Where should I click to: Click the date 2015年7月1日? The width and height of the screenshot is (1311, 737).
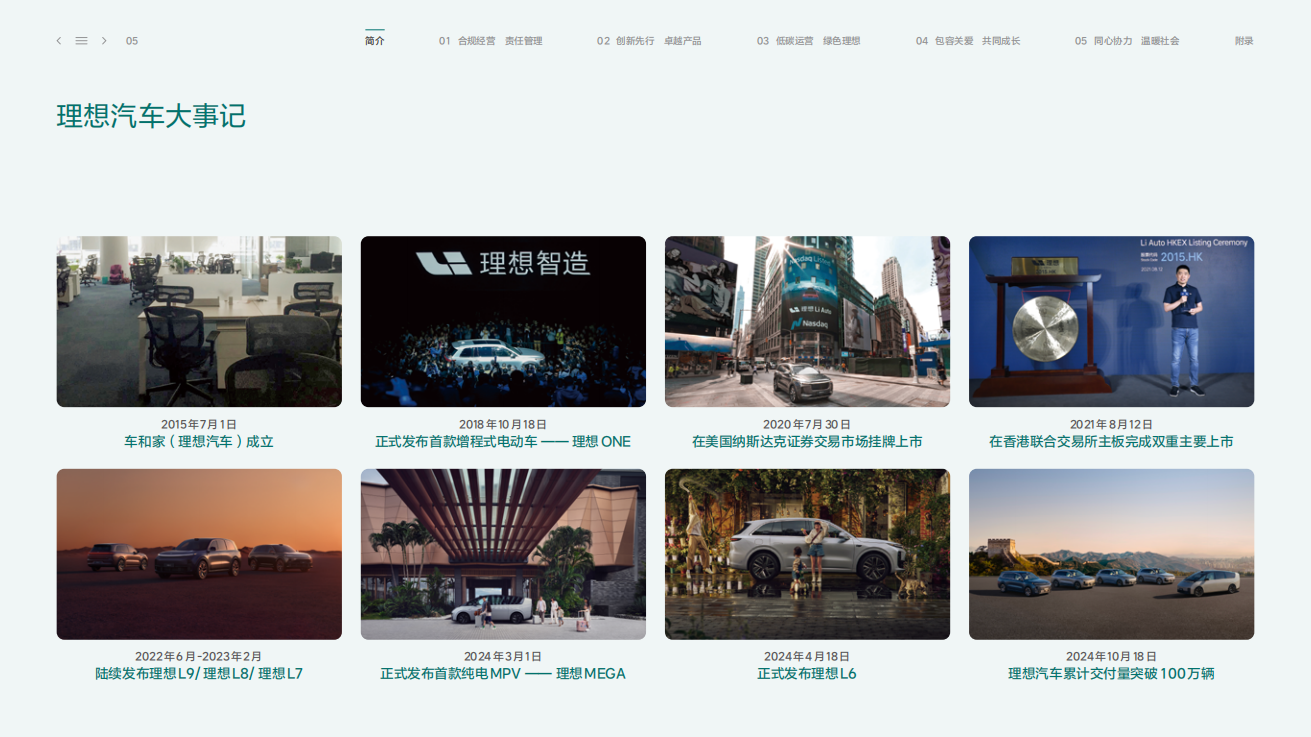[x=199, y=424]
